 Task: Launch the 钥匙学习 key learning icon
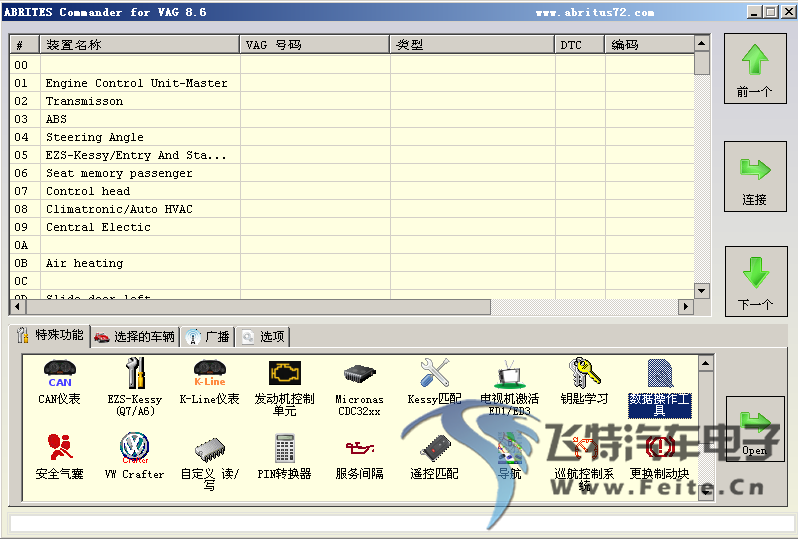point(584,382)
